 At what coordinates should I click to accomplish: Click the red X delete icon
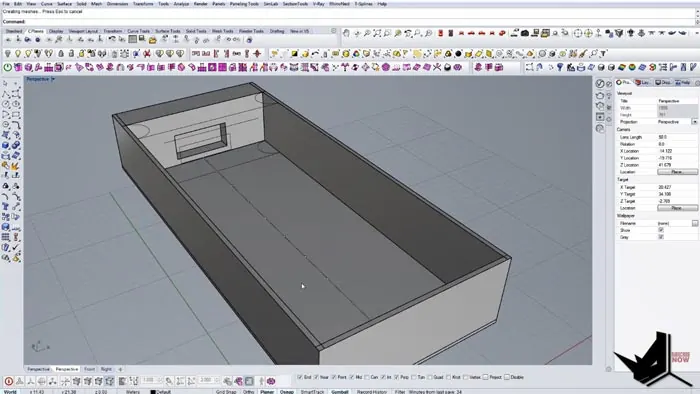click(147, 54)
